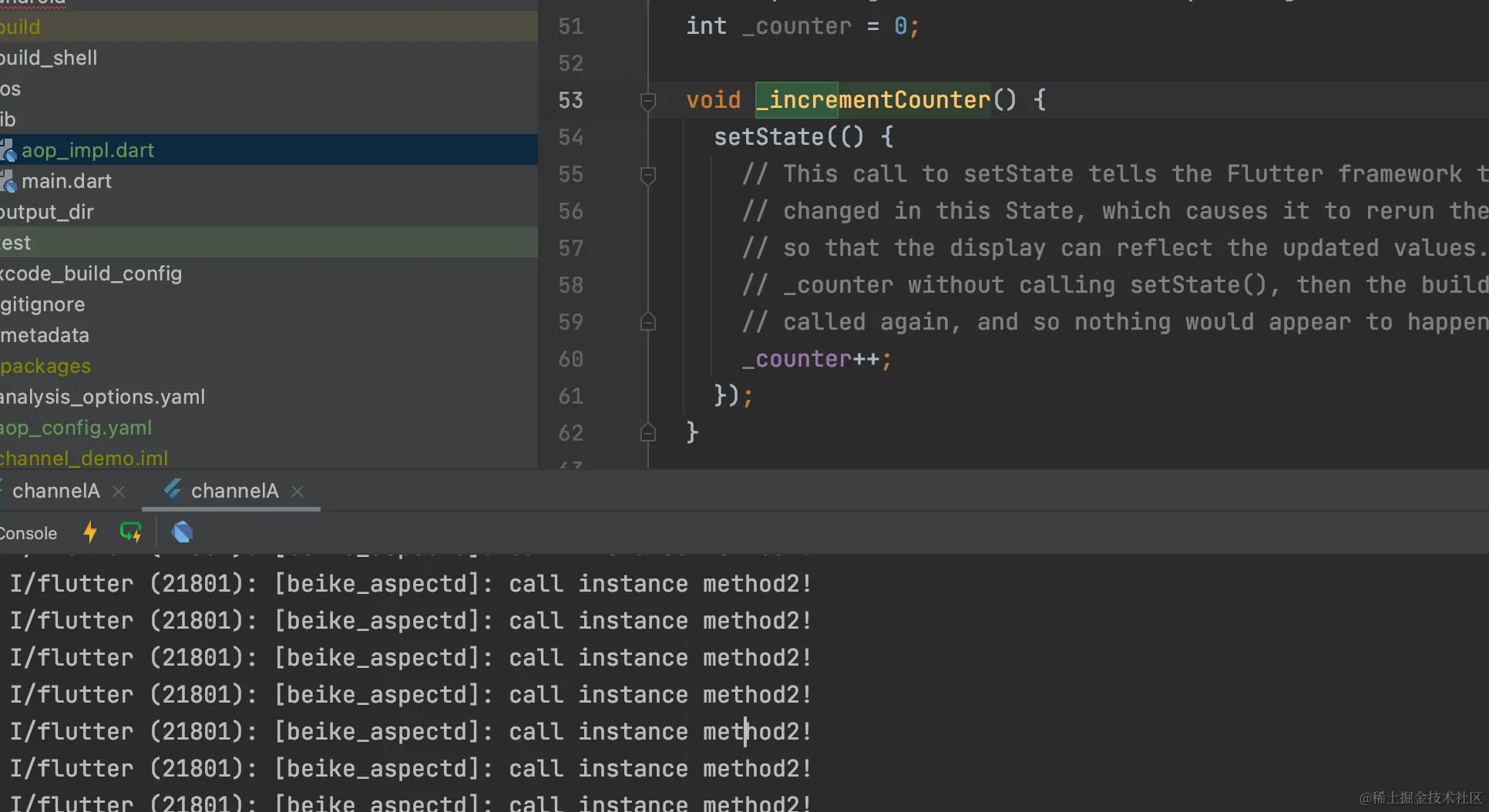Toggle the fold marker at line 59
This screenshot has width=1489, height=812.
pos(648,323)
